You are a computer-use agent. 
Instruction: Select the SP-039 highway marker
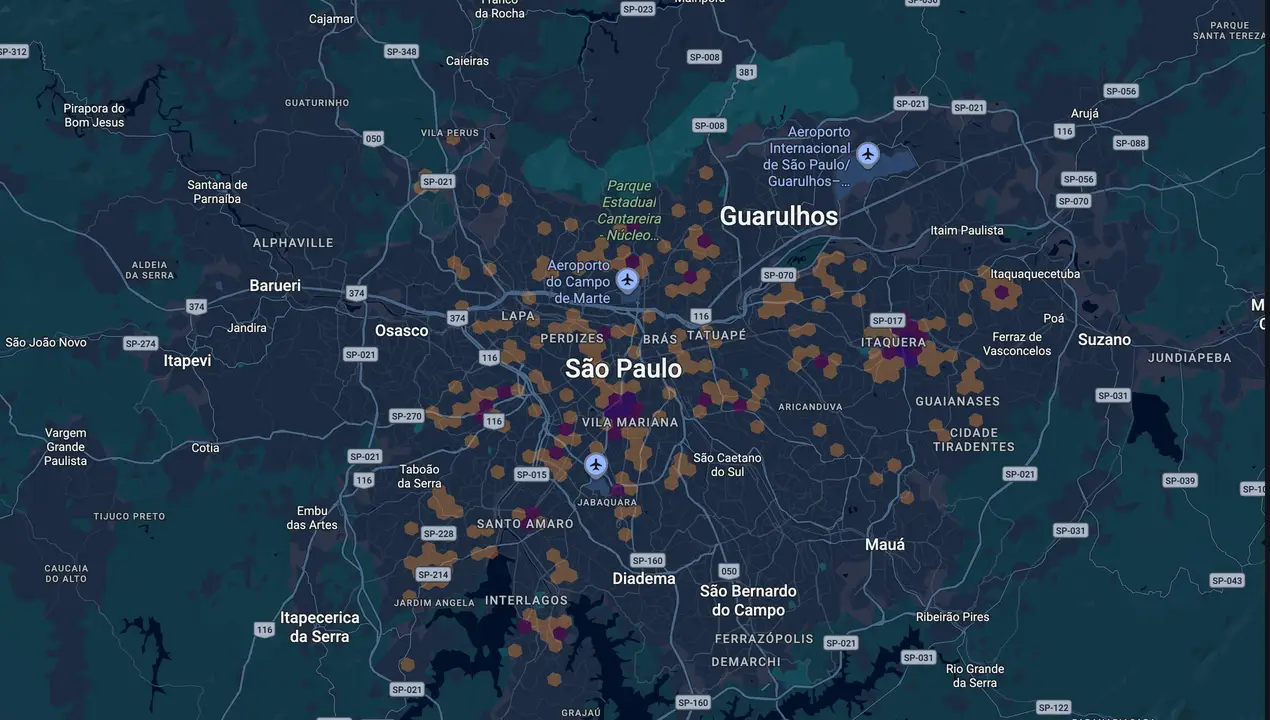pos(1180,481)
